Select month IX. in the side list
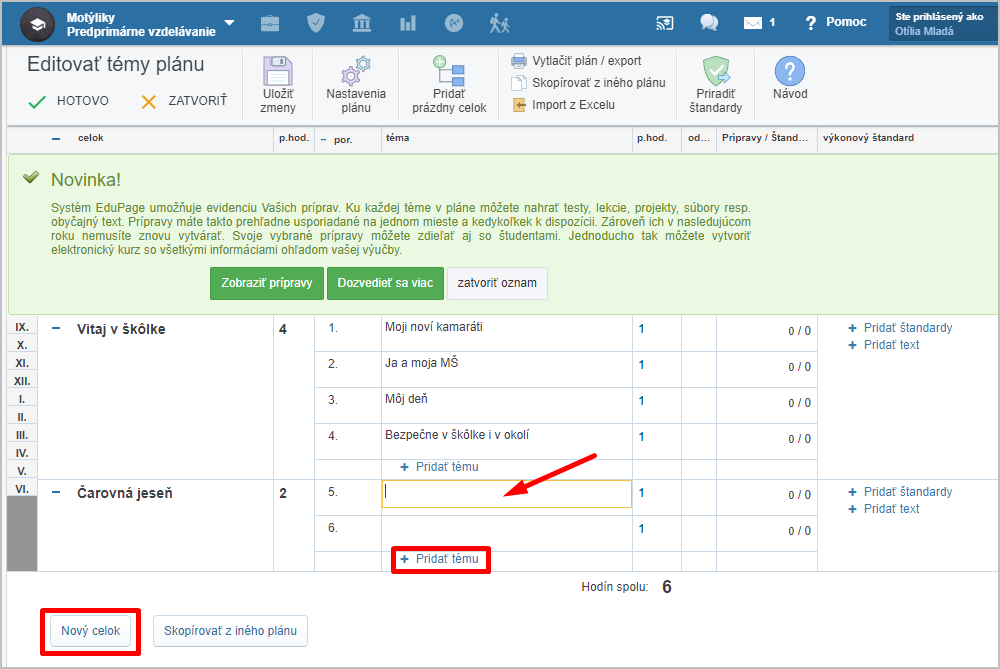 [22, 327]
